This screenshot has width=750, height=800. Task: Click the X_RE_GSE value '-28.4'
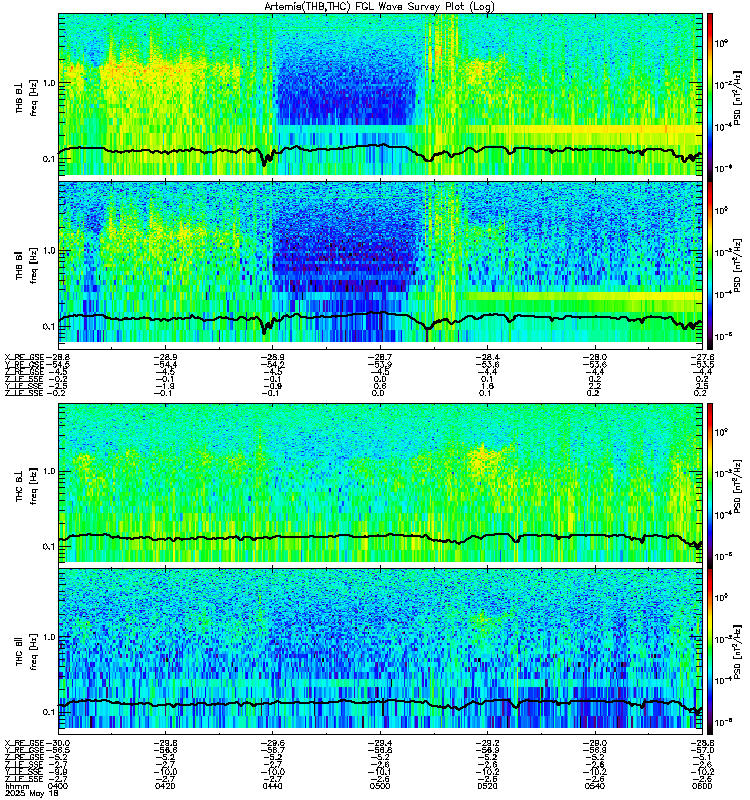tap(487, 357)
